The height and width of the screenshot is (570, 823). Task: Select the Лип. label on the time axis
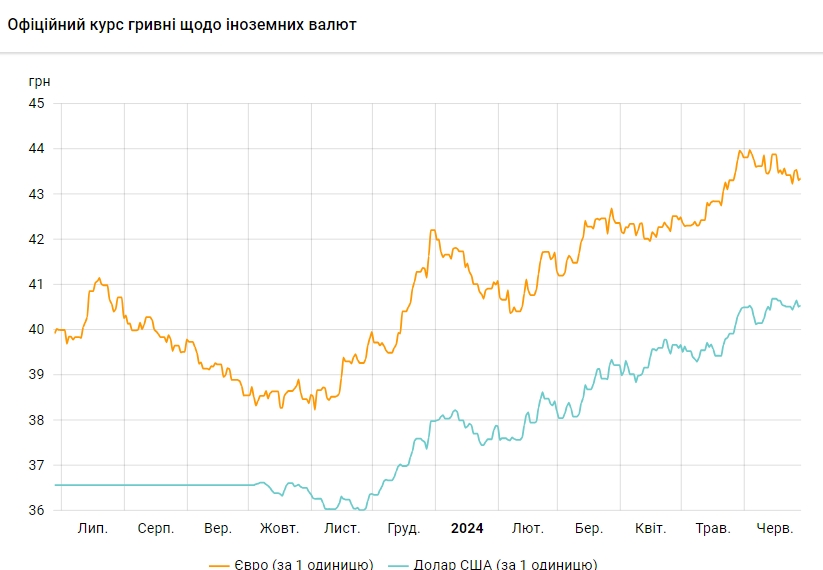click(x=93, y=528)
